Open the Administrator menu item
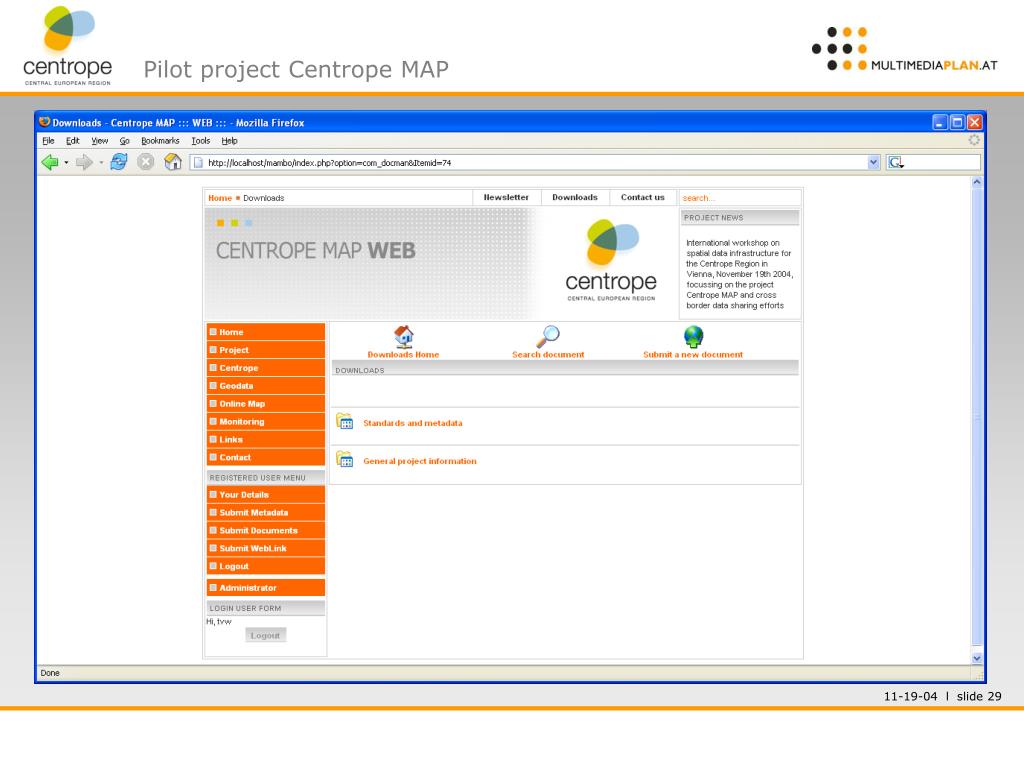Image resolution: width=1024 pixels, height=768 pixels. click(x=266, y=588)
